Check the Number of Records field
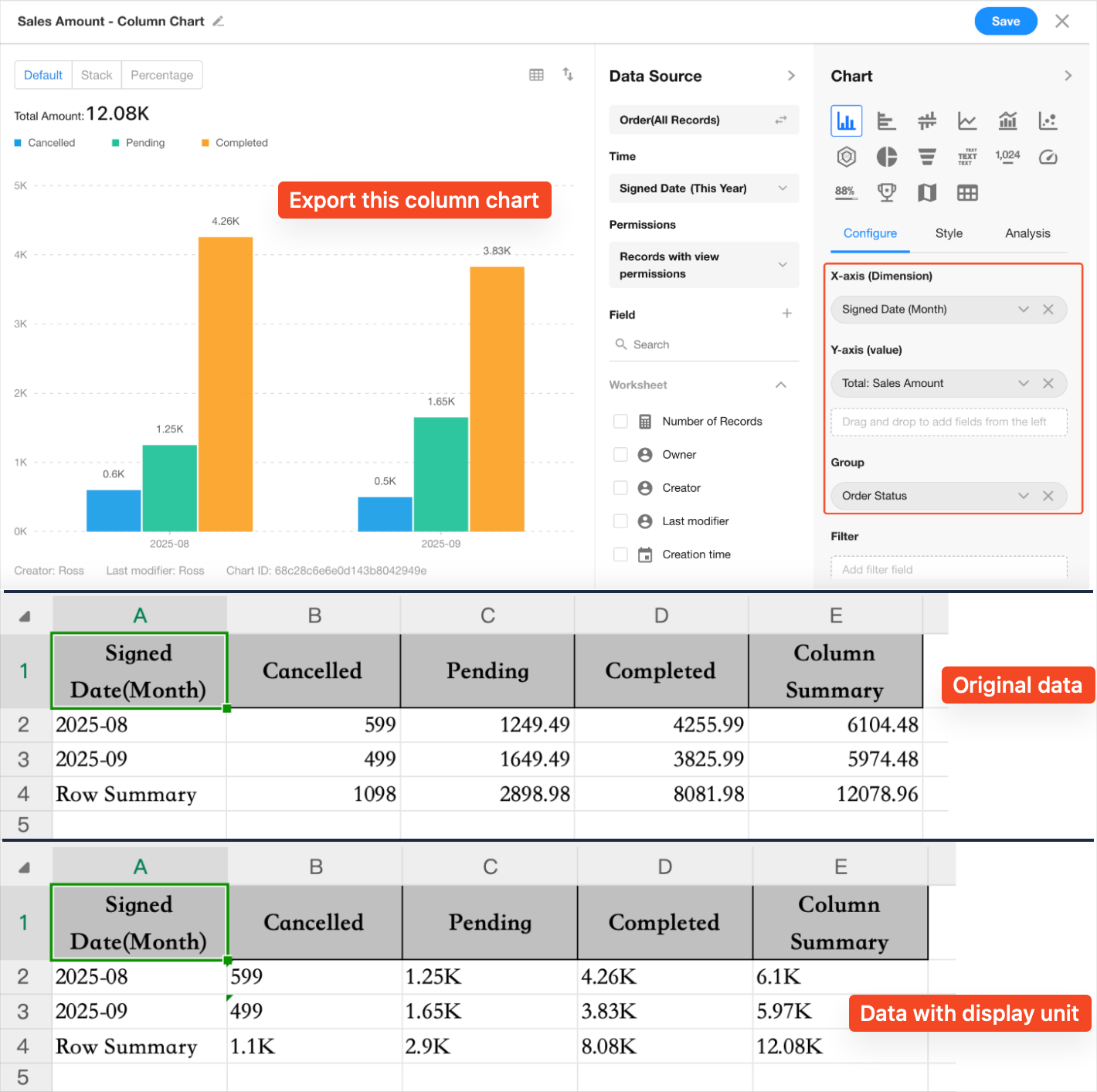 620,421
